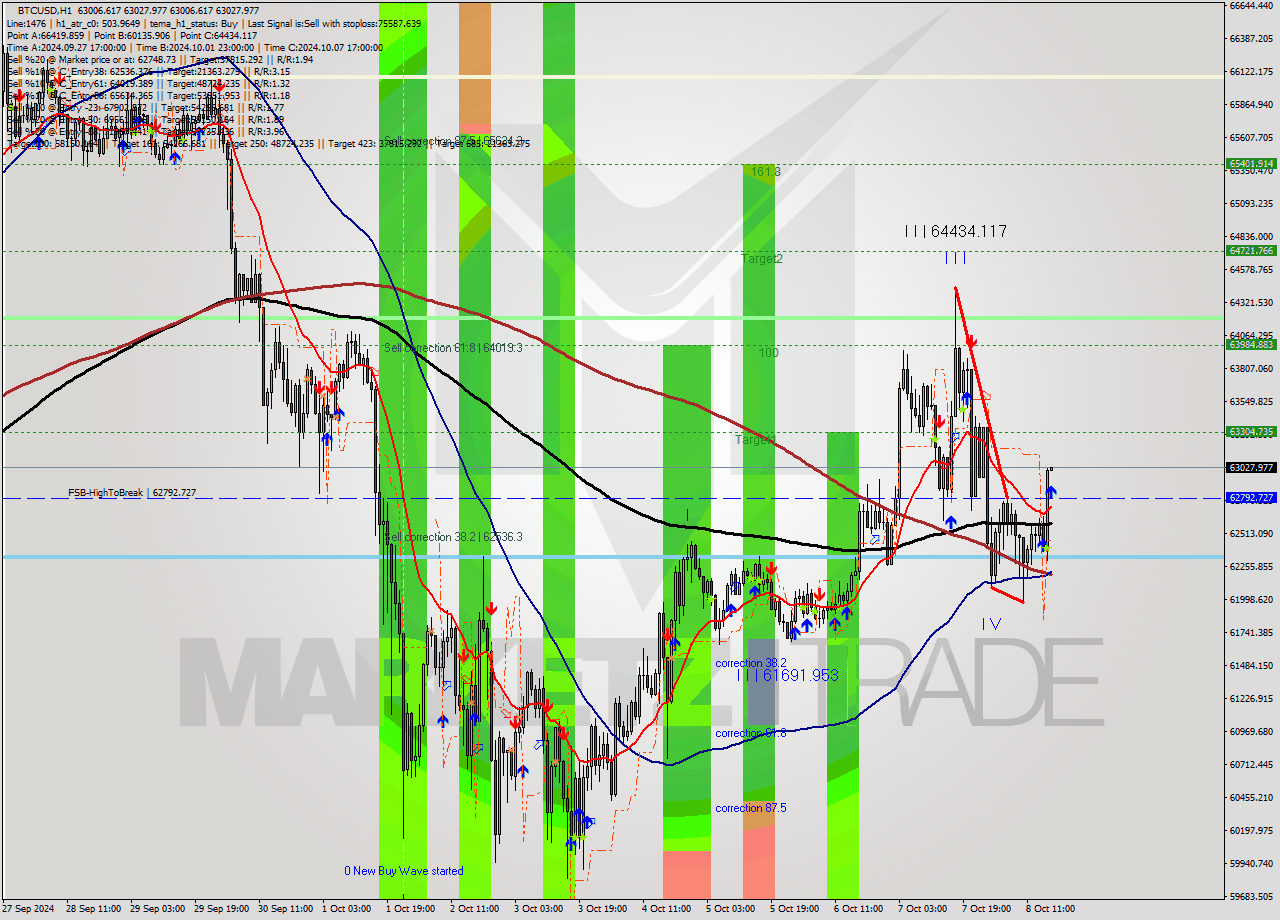Click the 29 Sep 19:00 time label
The width and height of the screenshot is (1280, 920).
[221, 909]
